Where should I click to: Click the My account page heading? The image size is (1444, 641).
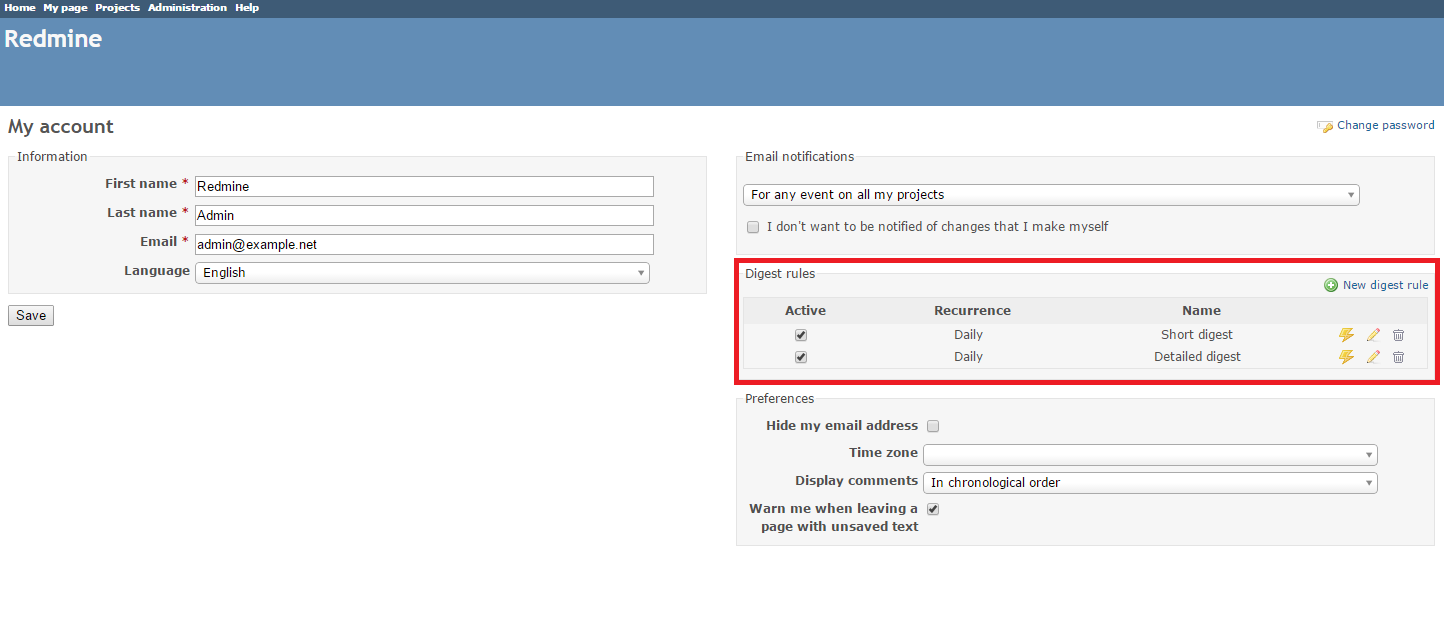[x=61, y=127]
